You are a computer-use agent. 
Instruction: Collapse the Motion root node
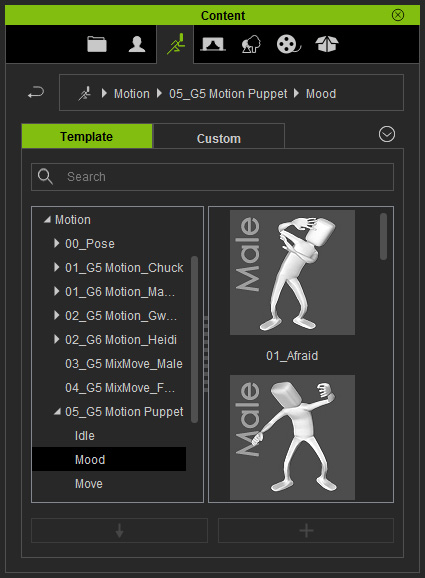pyautogui.click(x=47, y=220)
